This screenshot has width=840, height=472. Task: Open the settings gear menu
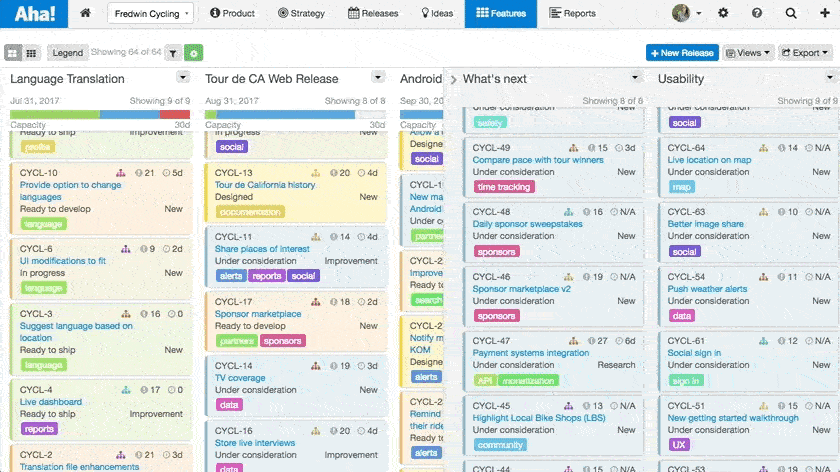pos(723,13)
